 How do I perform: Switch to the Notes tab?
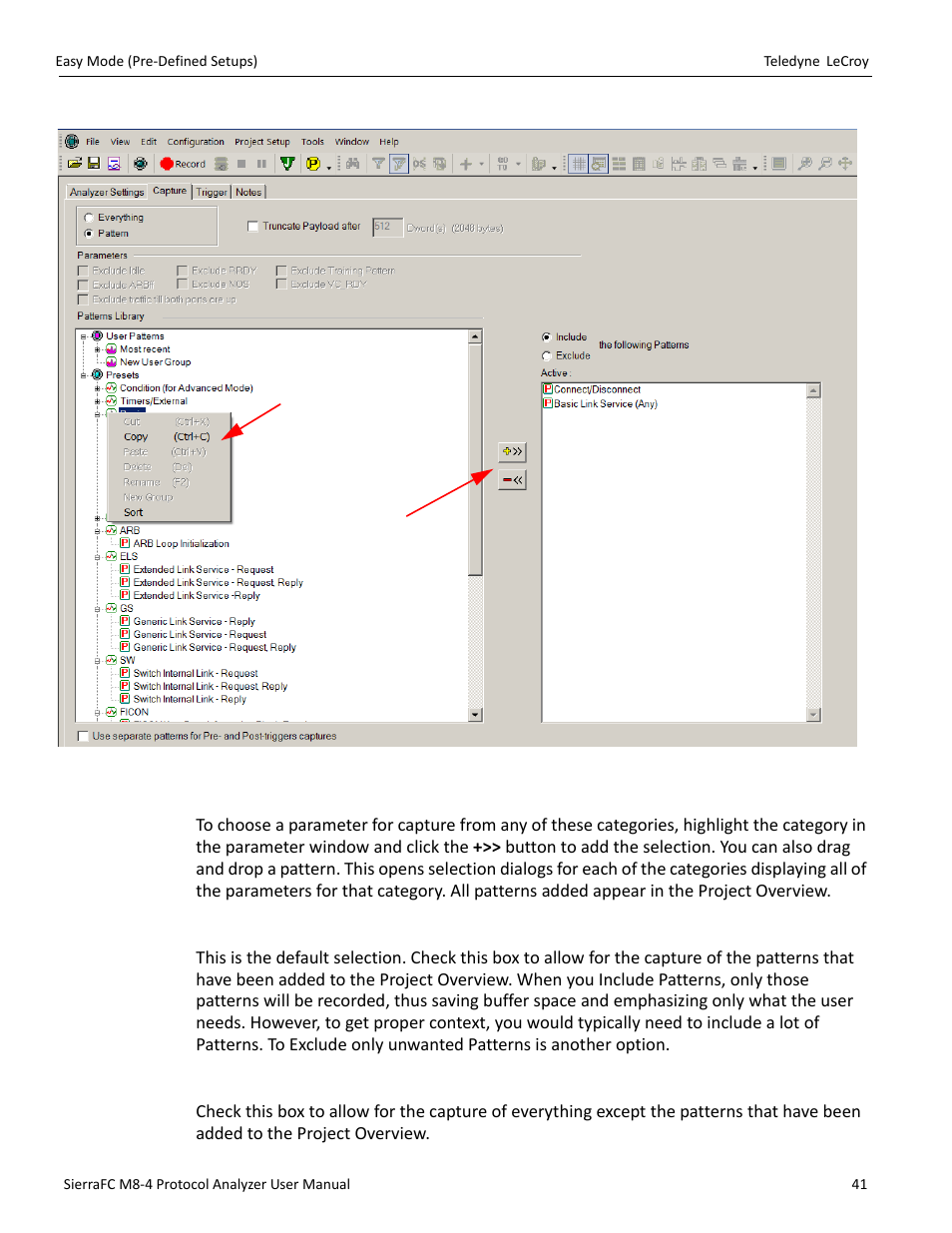(x=248, y=193)
